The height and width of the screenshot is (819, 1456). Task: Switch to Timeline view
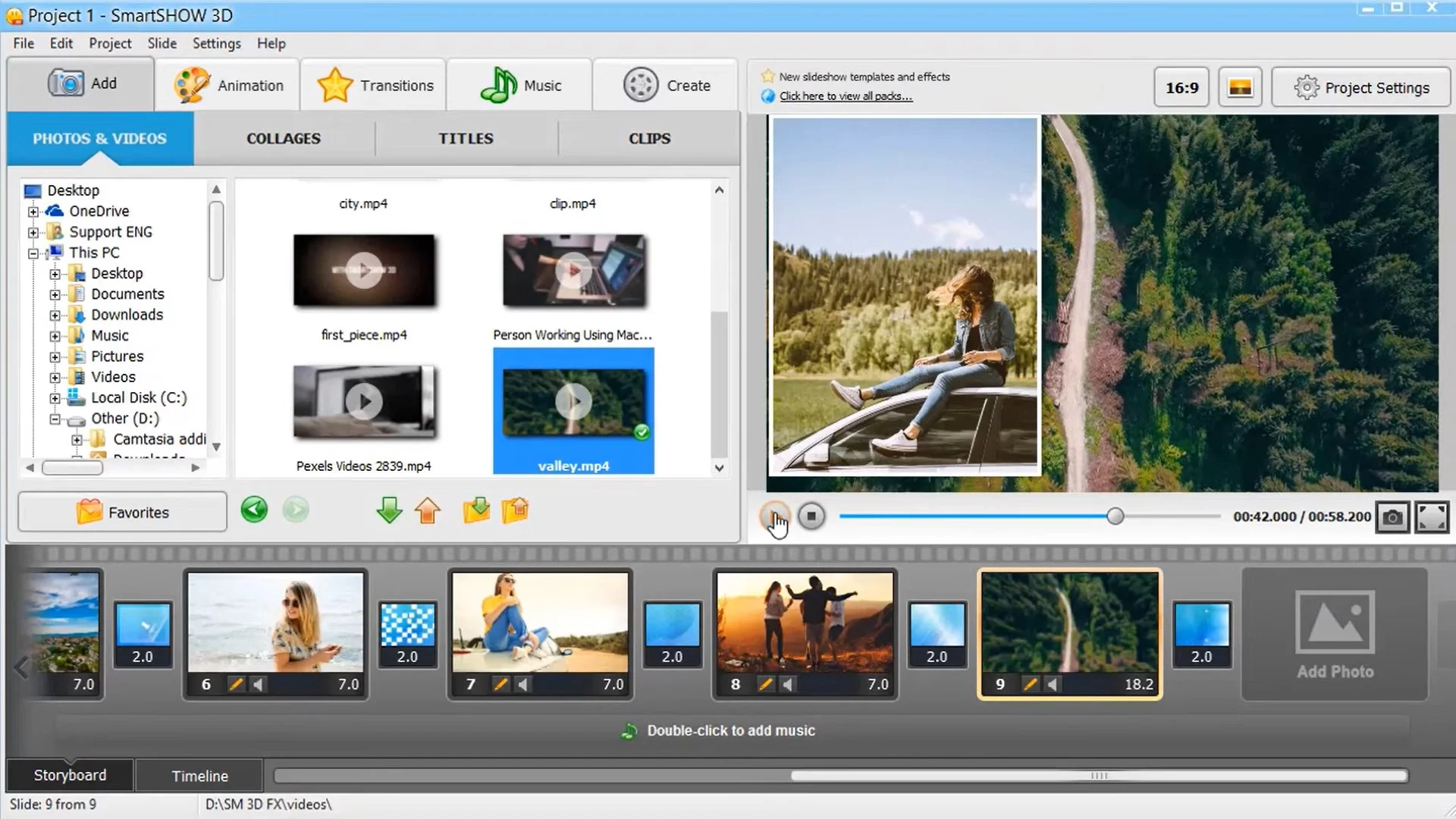click(199, 776)
